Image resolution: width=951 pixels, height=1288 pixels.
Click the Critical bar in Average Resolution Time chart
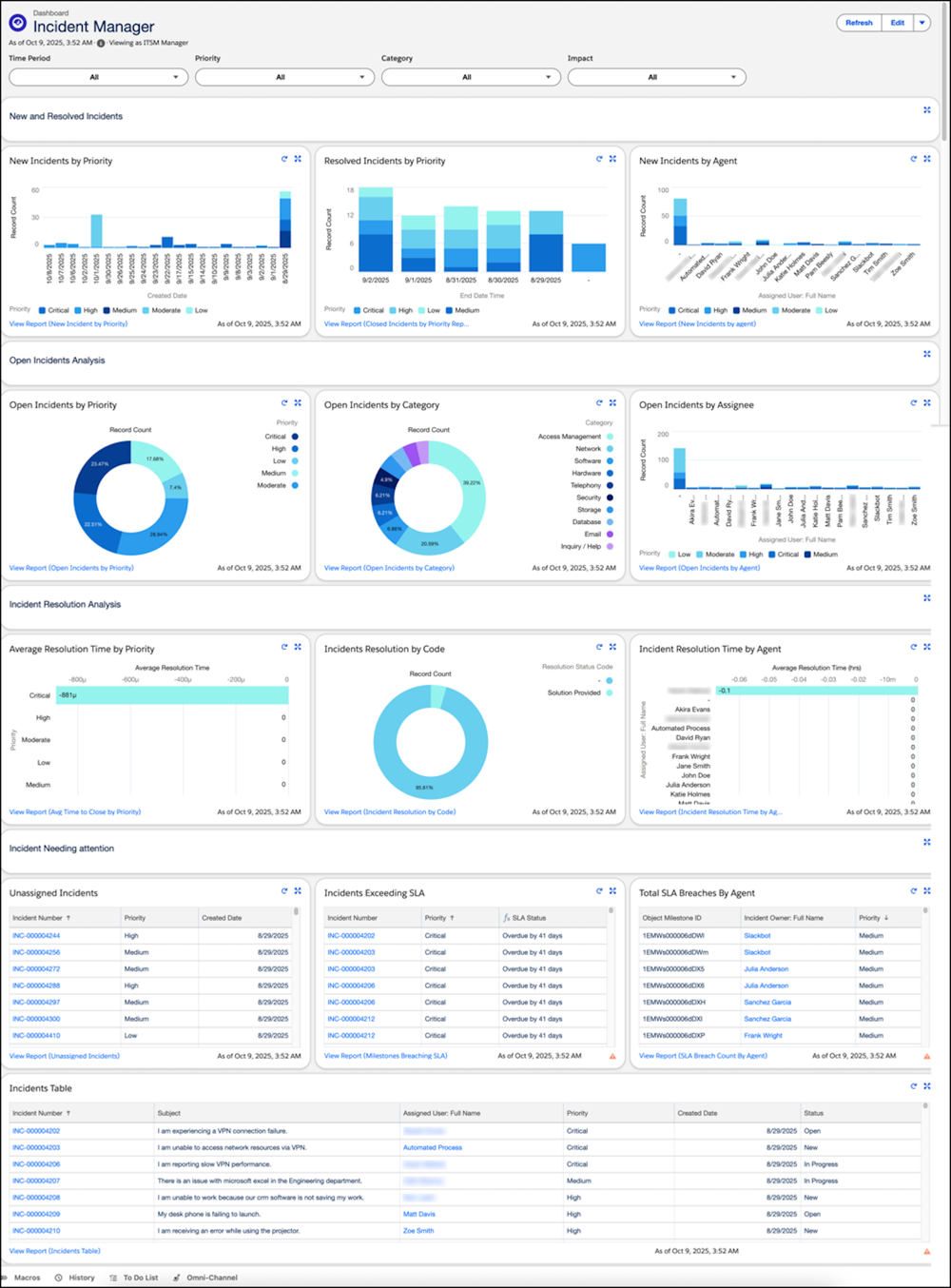(x=171, y=695)
